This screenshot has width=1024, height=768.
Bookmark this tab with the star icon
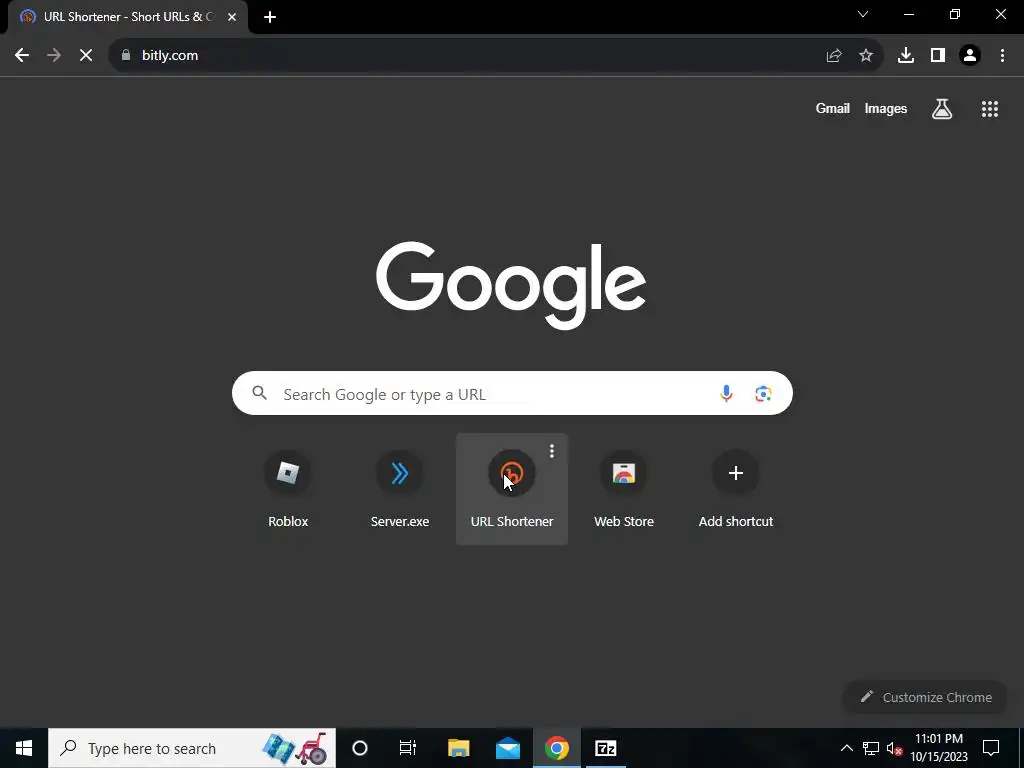click(866, 56)
